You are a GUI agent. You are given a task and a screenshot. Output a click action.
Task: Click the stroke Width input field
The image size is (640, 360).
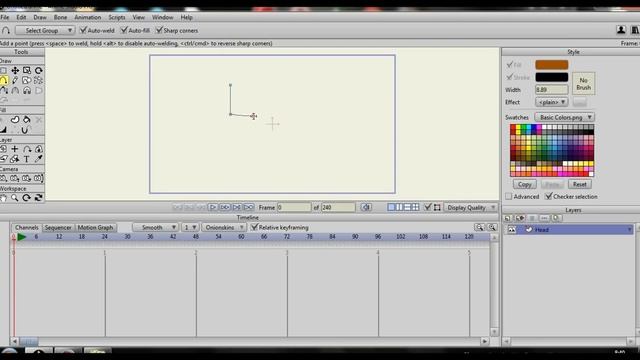point(551,89)
